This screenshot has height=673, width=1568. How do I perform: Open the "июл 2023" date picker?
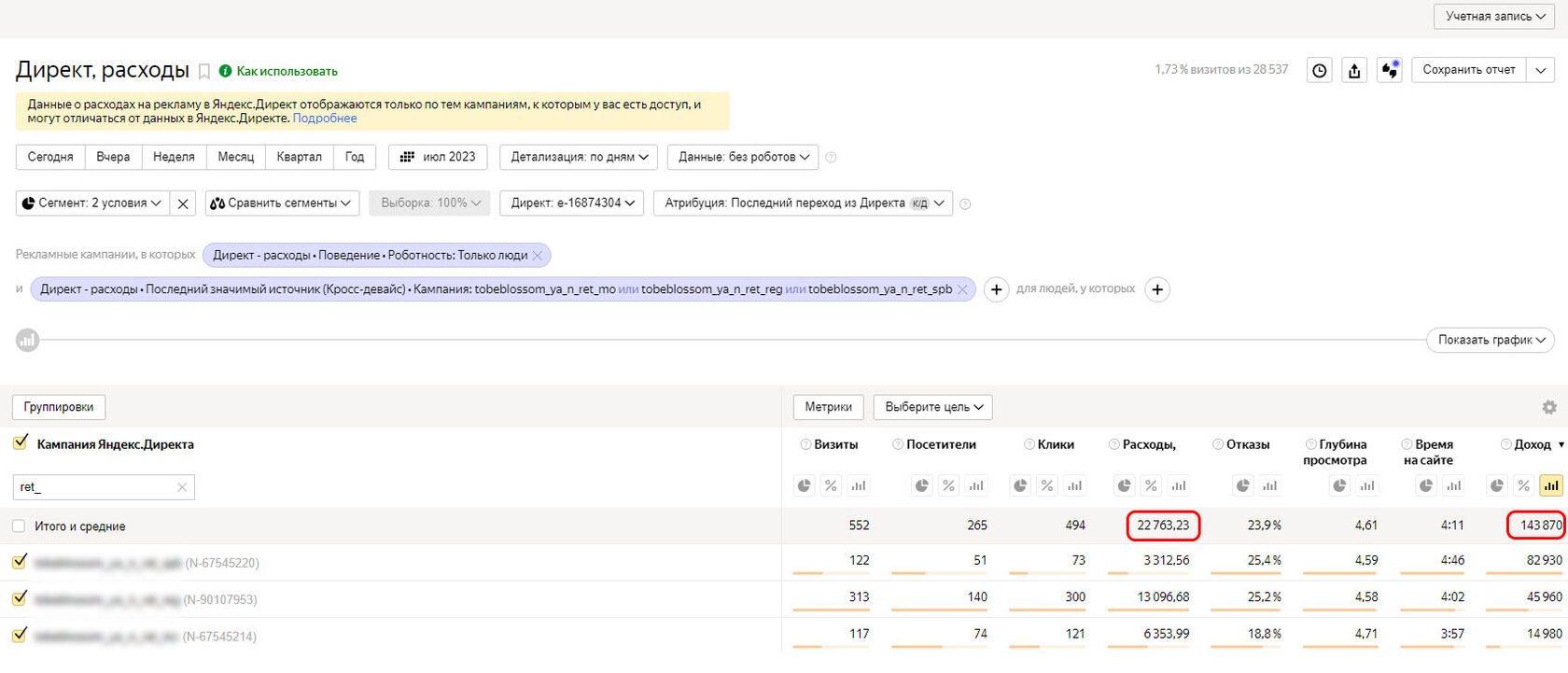coord(439,158)
